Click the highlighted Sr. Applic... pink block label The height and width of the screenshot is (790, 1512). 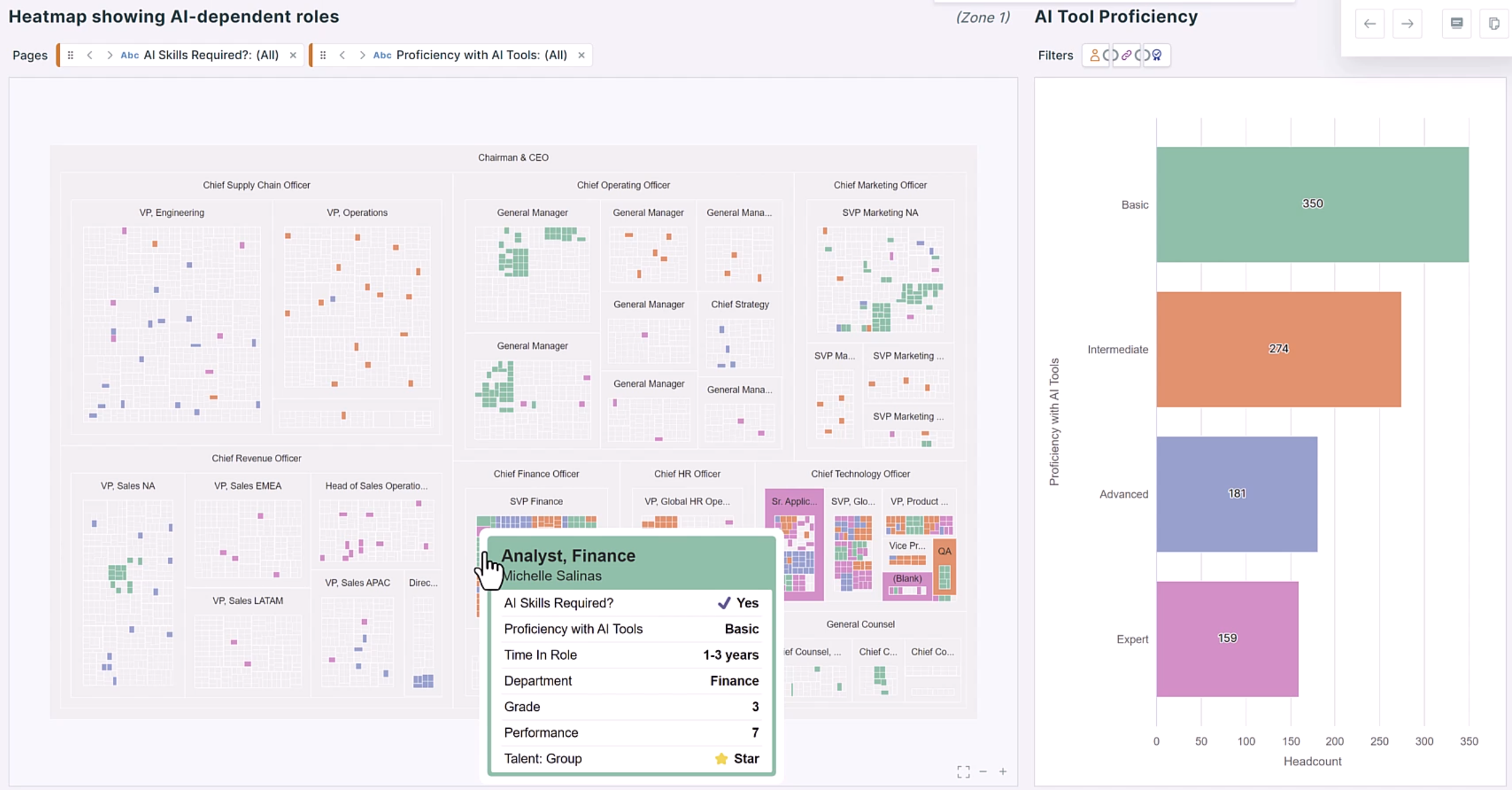794,502
